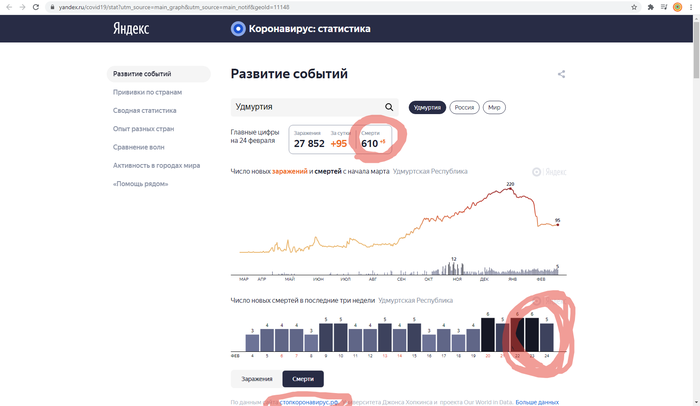The width and height of the screenshot is (700, 406).
Task: Select the Удмуртия region chip
Action: (x=425, y=107)
